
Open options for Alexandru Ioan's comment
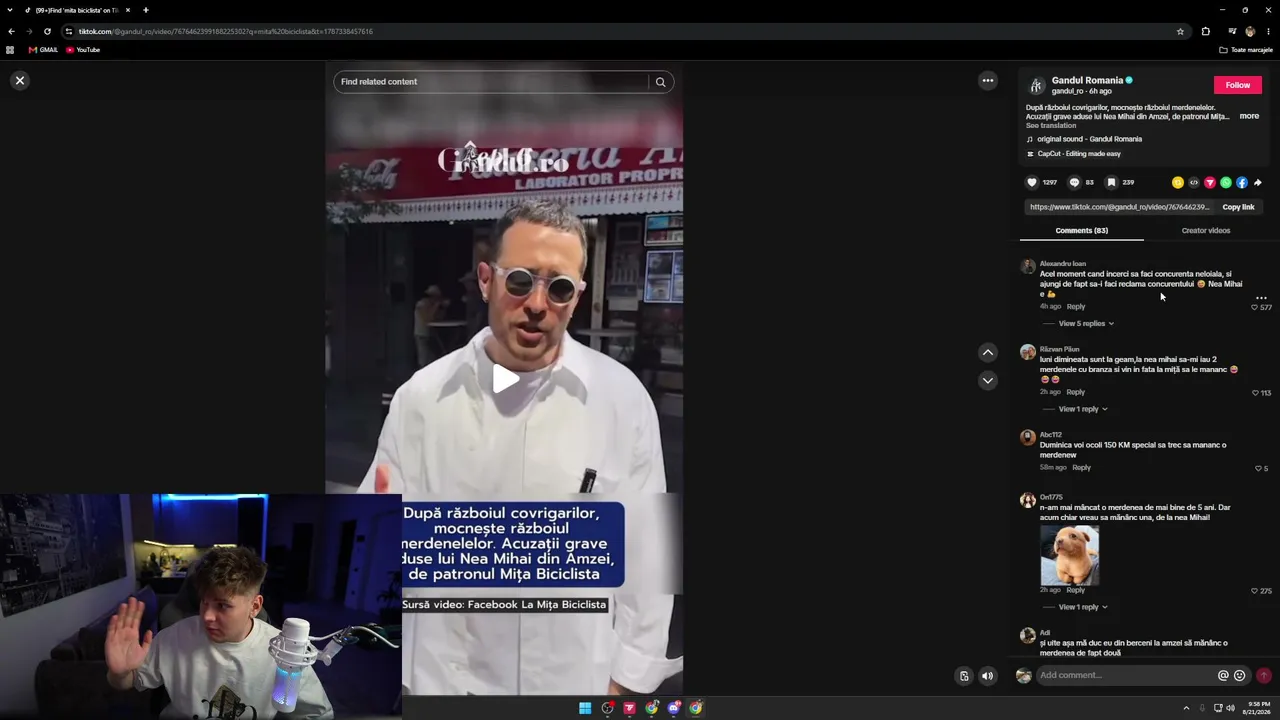pos(1261,298)
